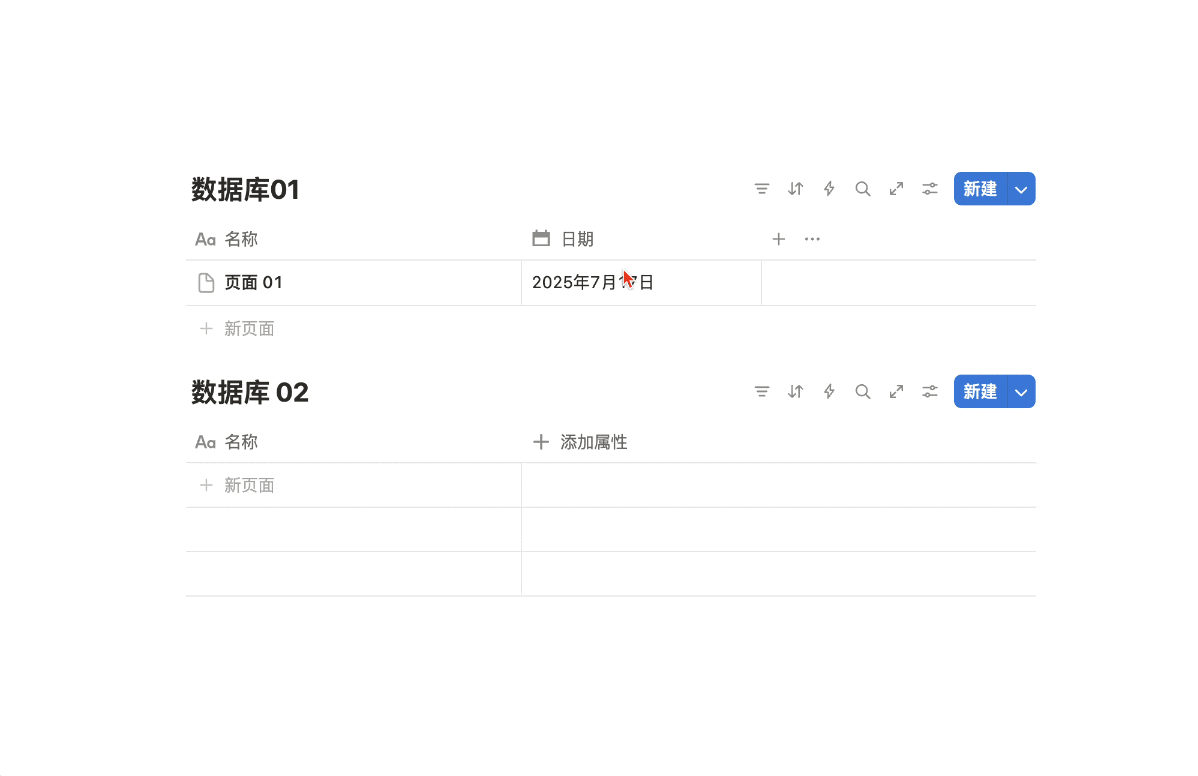Click the filter icon for 数据库 02
This screenshot has width=1198, height=776.
(762, 392)
